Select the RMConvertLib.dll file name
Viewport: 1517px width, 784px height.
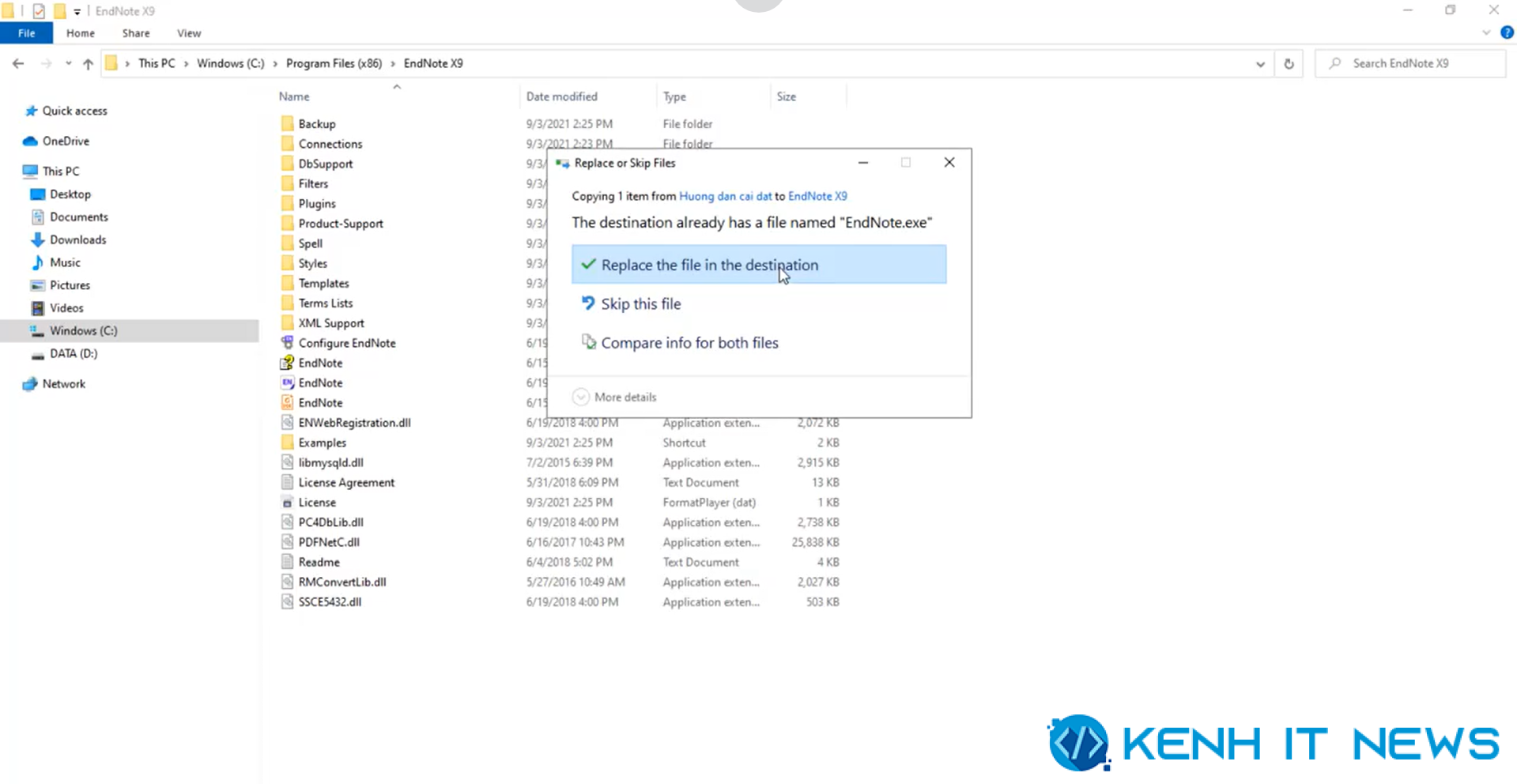point(342,582)
